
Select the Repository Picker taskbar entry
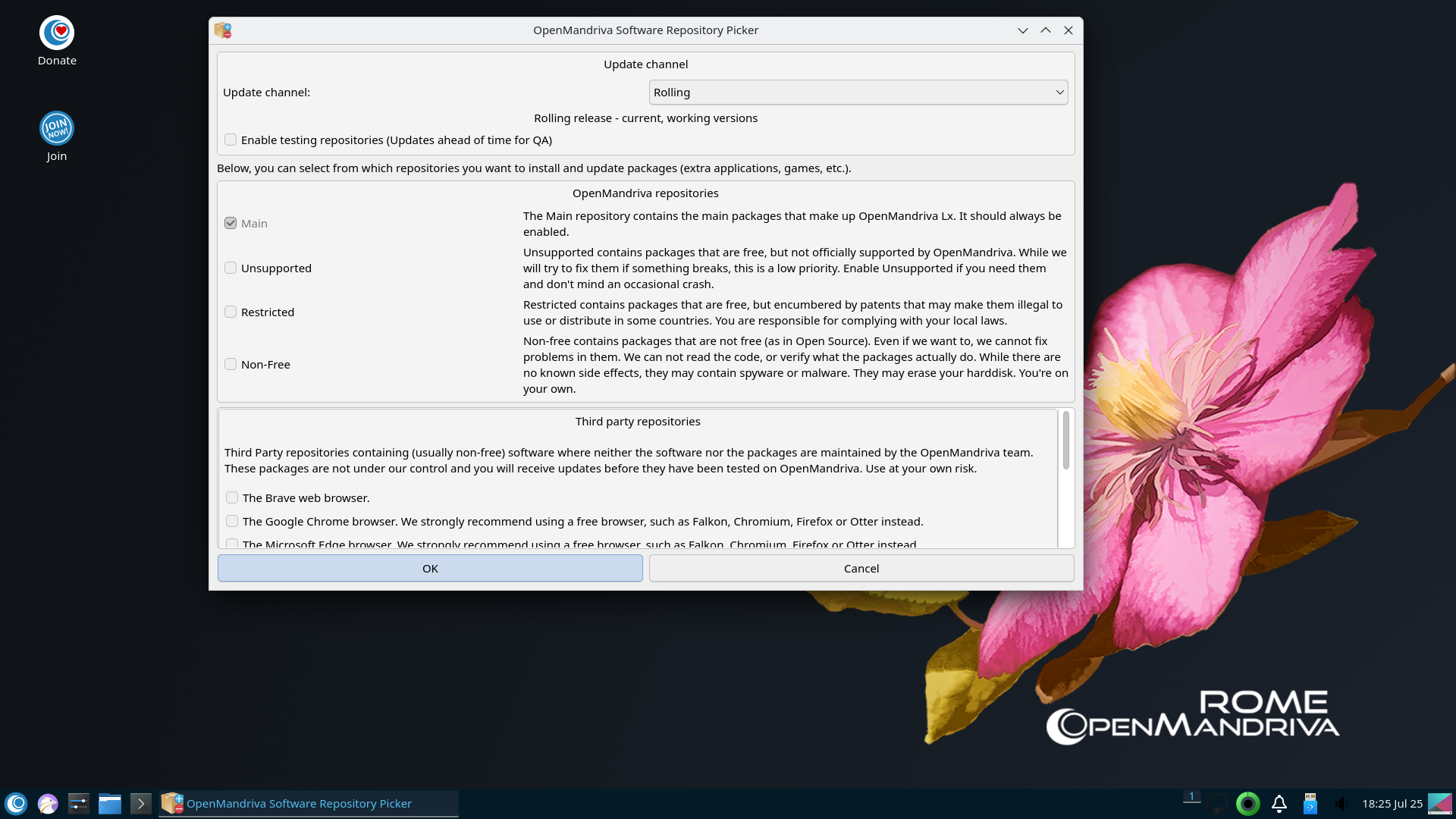coord(309,804)
